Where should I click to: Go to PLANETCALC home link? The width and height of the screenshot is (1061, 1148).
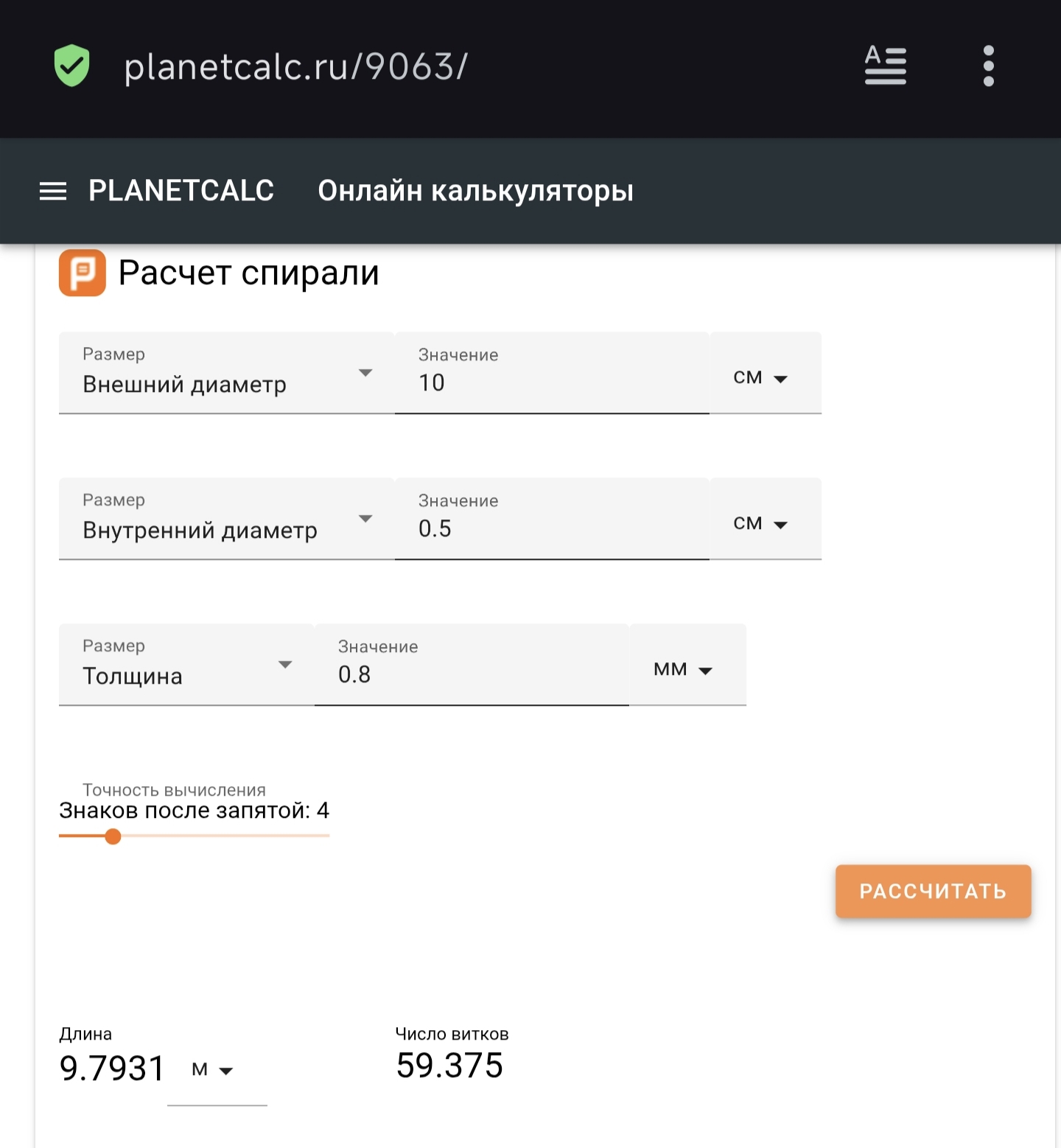pyautogui.click(x=181, y=191)
